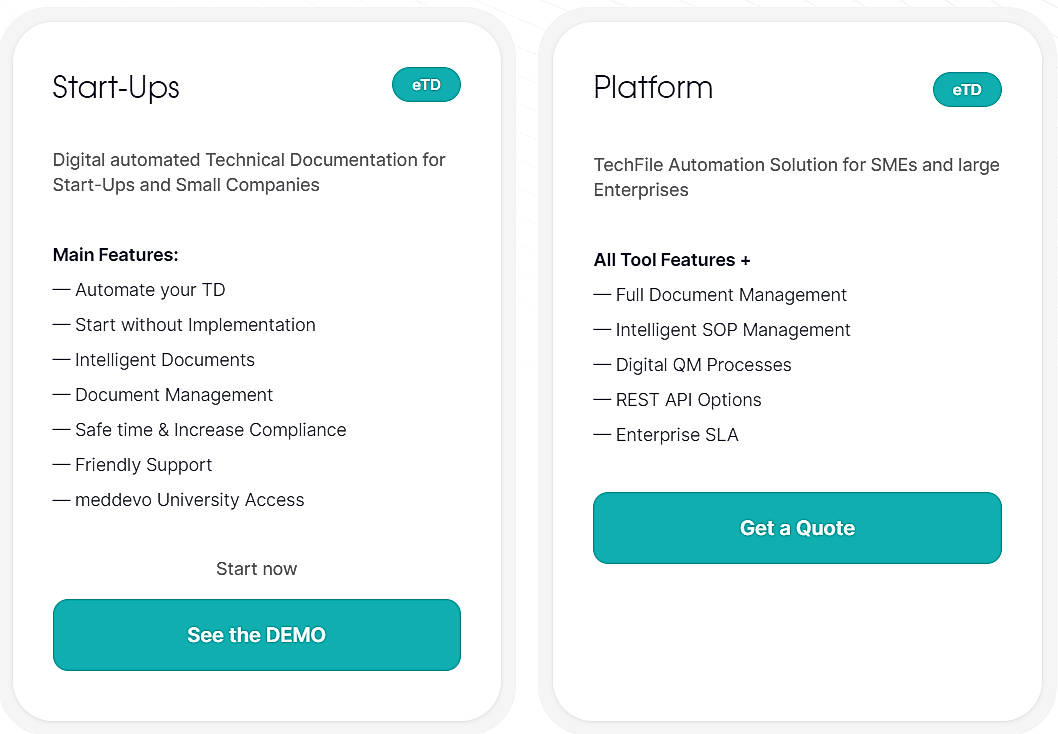
Task: Select Intelligent SOP Management feature
Action: pos(722,330)
